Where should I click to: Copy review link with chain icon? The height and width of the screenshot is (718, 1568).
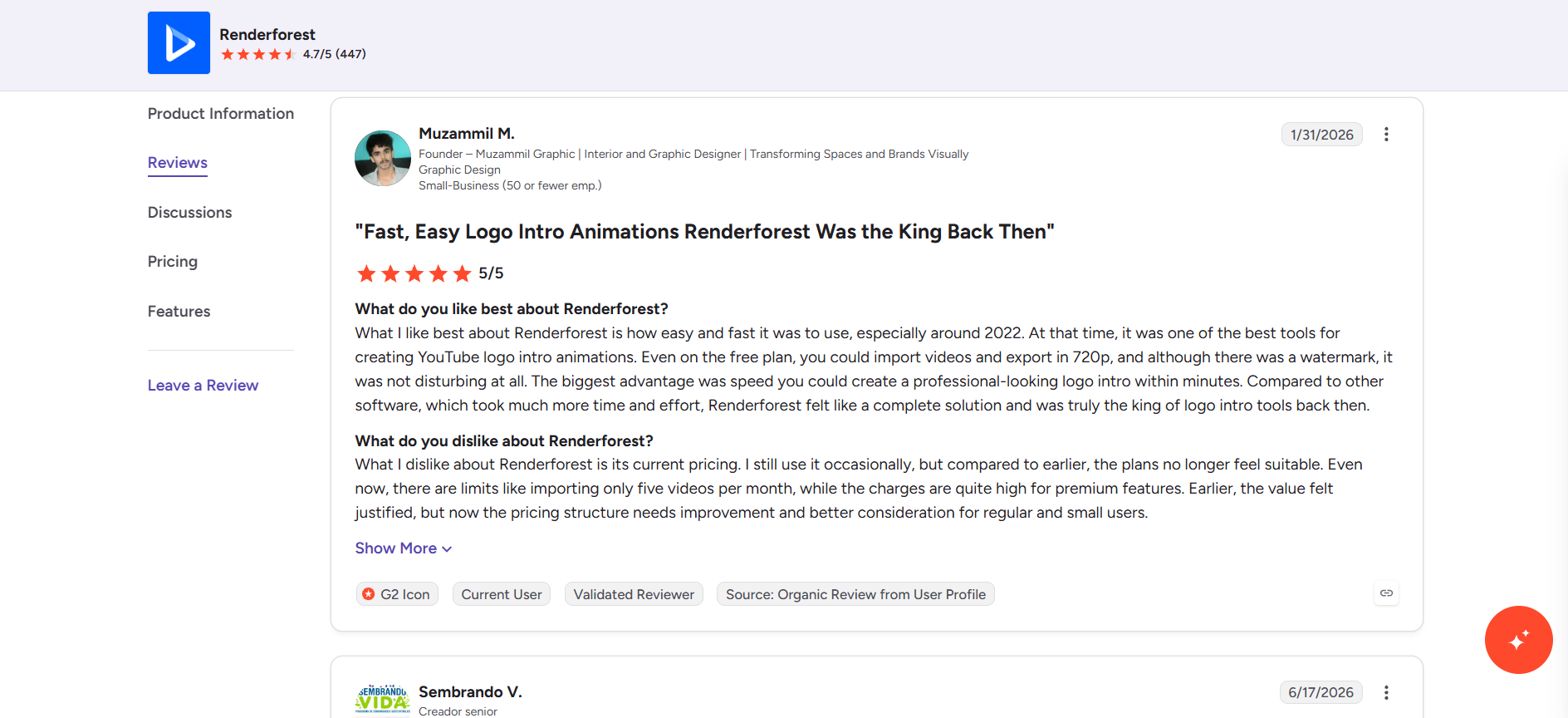(1386, 593)
